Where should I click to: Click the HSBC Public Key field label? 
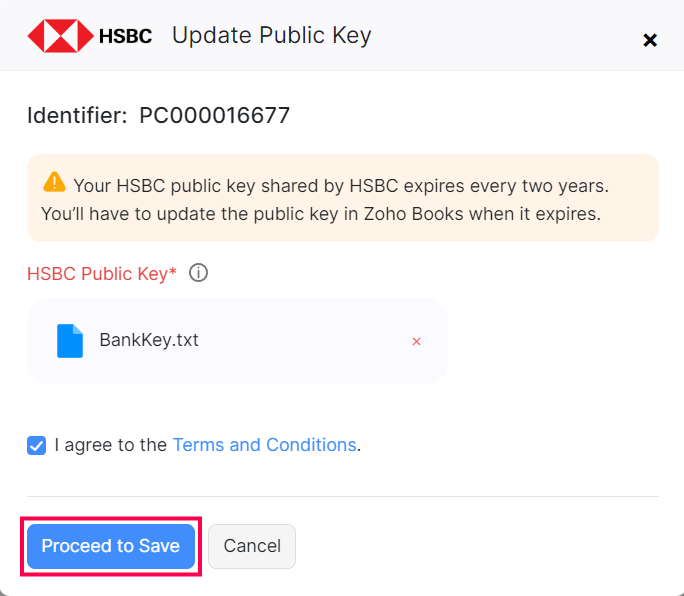point(101,273)
